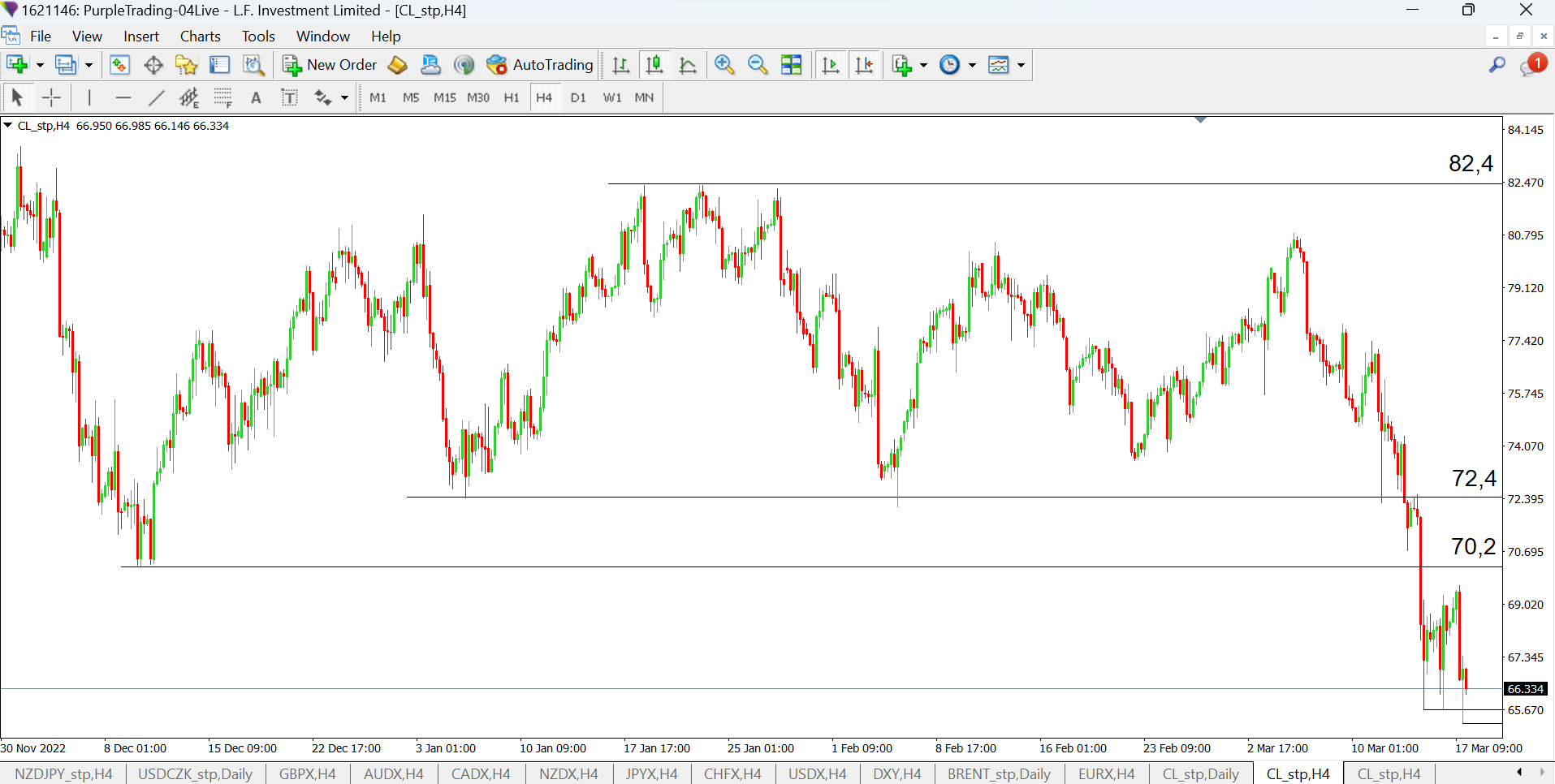Switch chart to line chart style
This screenshot has height=784, width=1555.
coord(688,65)
